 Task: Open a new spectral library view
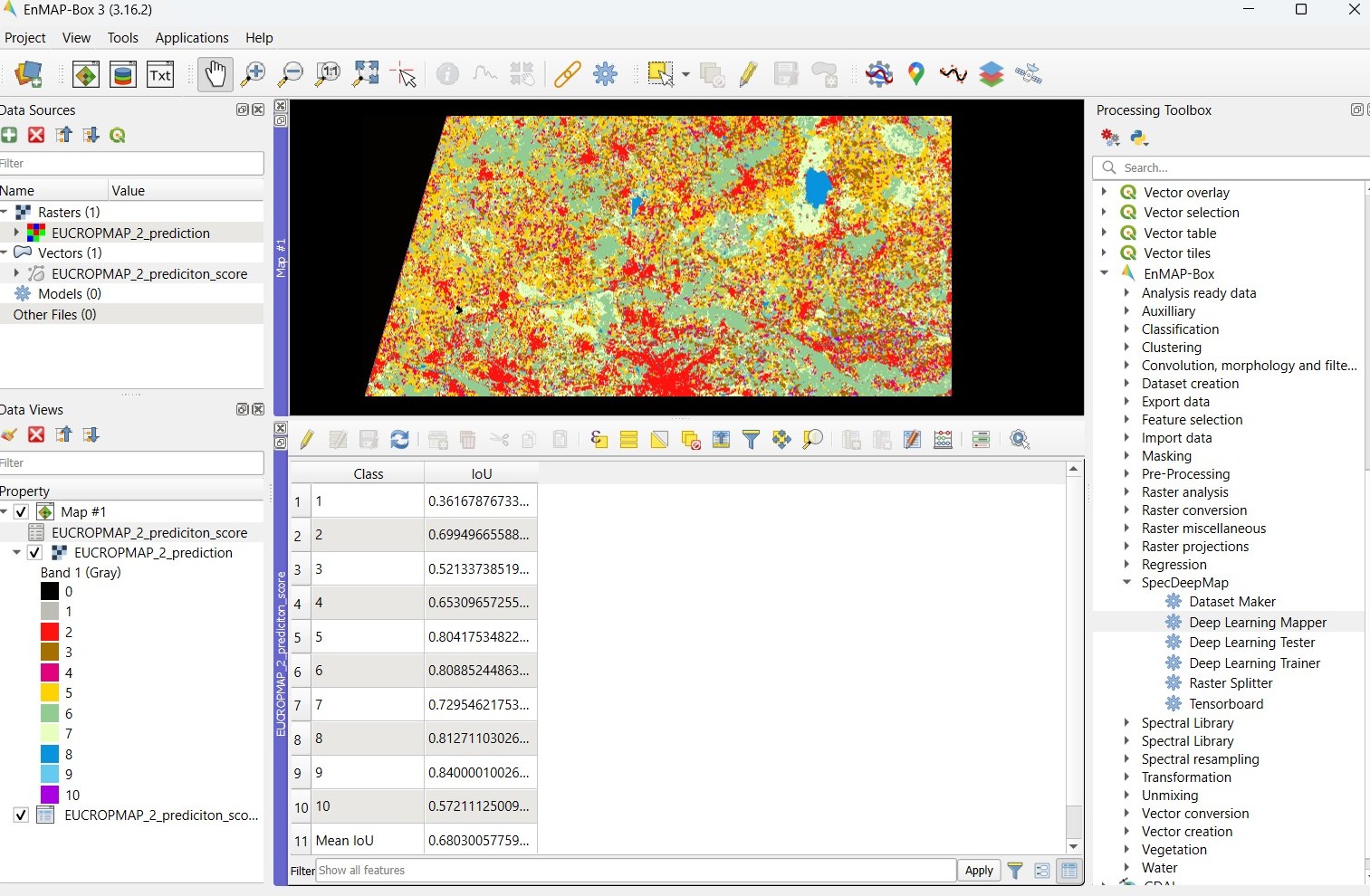(123, 74)
